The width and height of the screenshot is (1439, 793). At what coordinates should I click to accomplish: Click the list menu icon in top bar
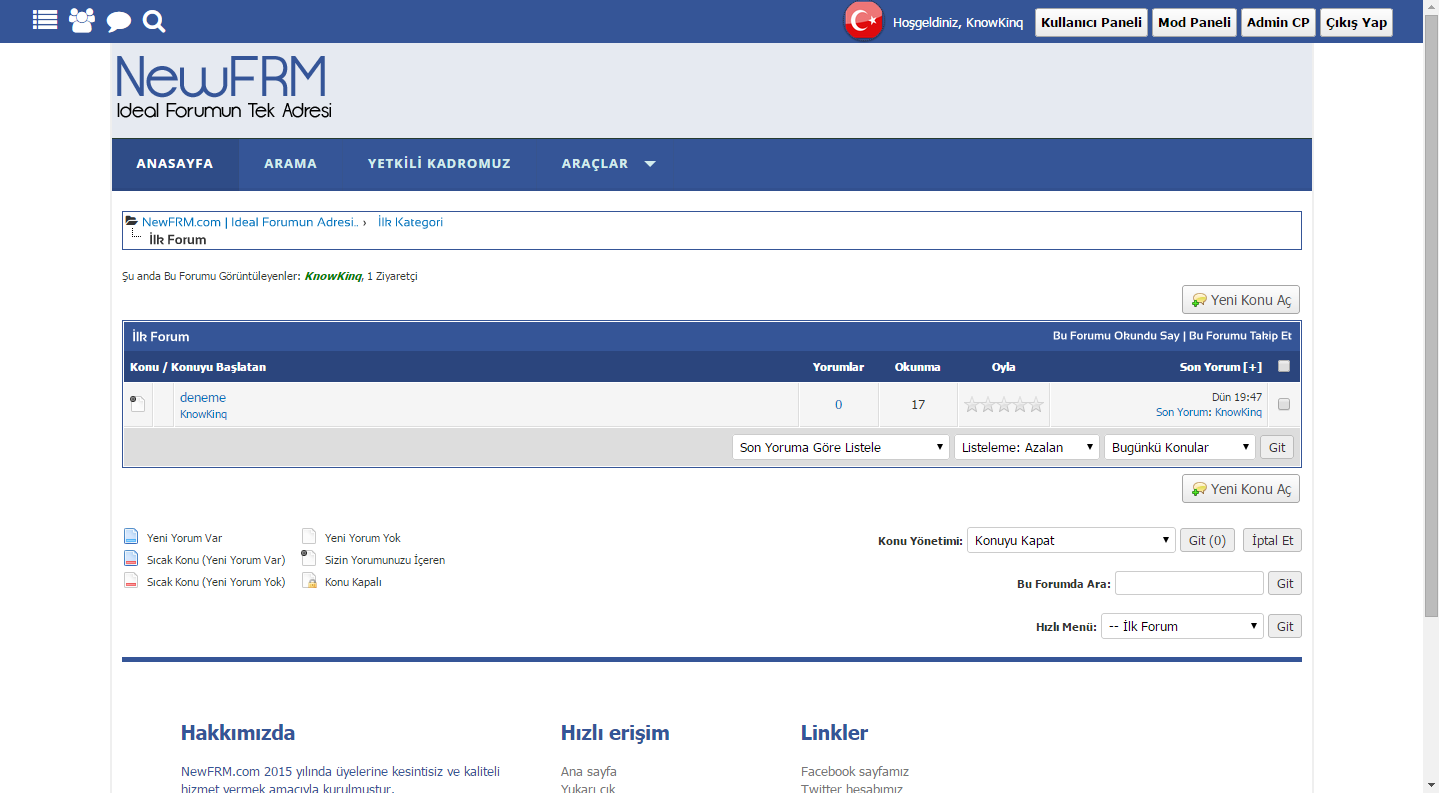pyautogui.click(x=45, y=20)
